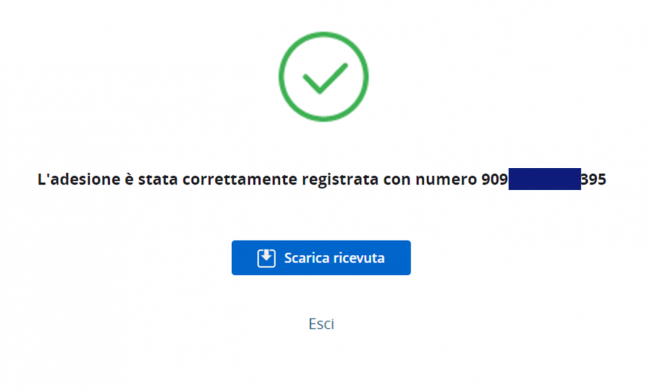Select the blue redacted block in the number
The image size is (650, 390).
click(545, 179)
